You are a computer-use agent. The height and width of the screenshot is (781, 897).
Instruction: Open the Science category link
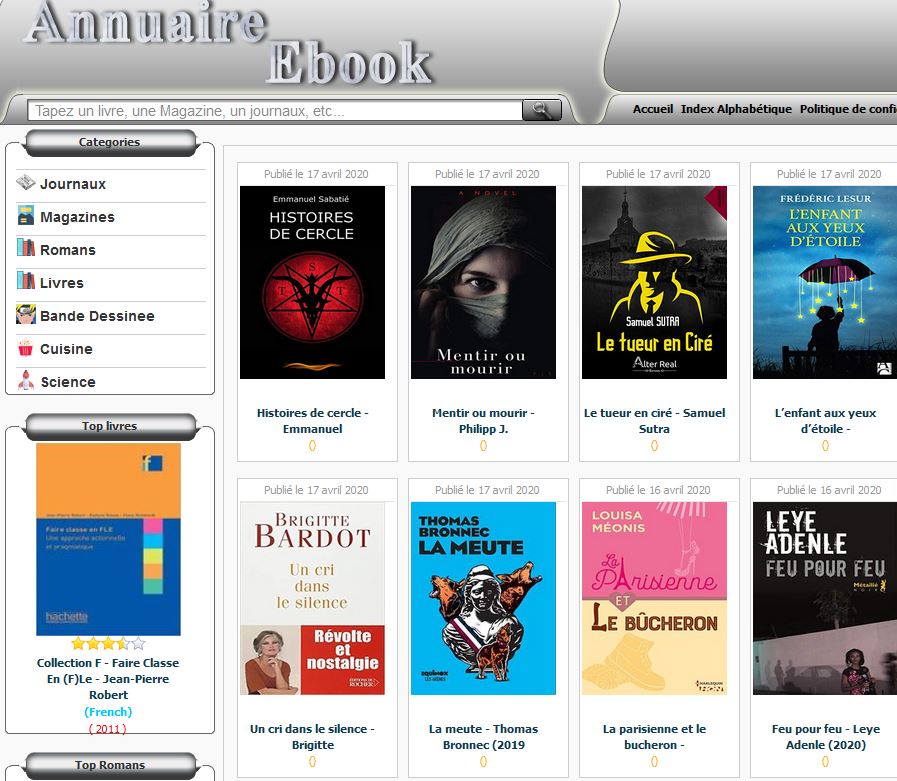pyautogui.click(x=68, y=382)
